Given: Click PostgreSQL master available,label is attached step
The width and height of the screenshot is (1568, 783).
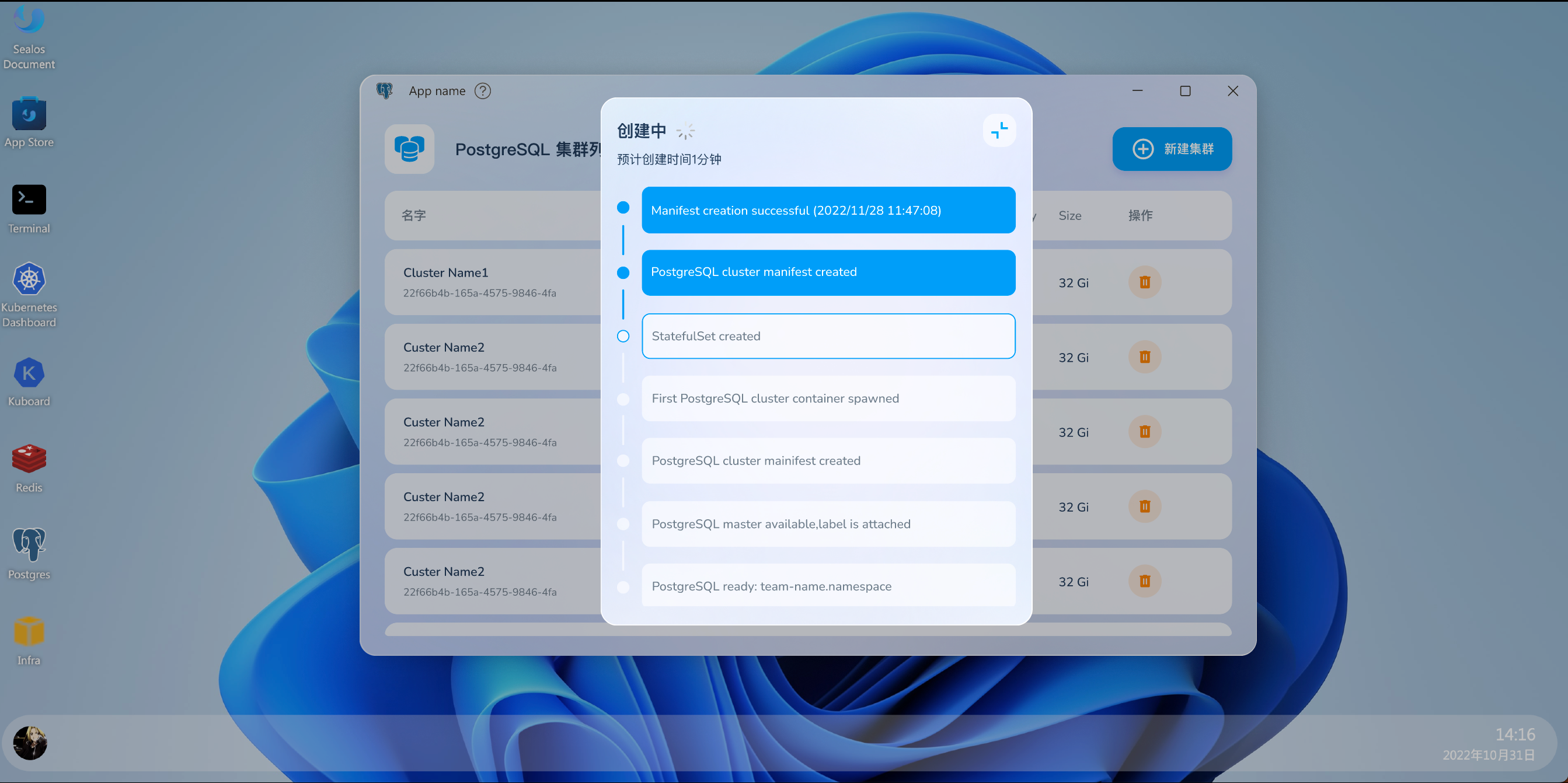Looking at the screenshot, I should (828, 524).
